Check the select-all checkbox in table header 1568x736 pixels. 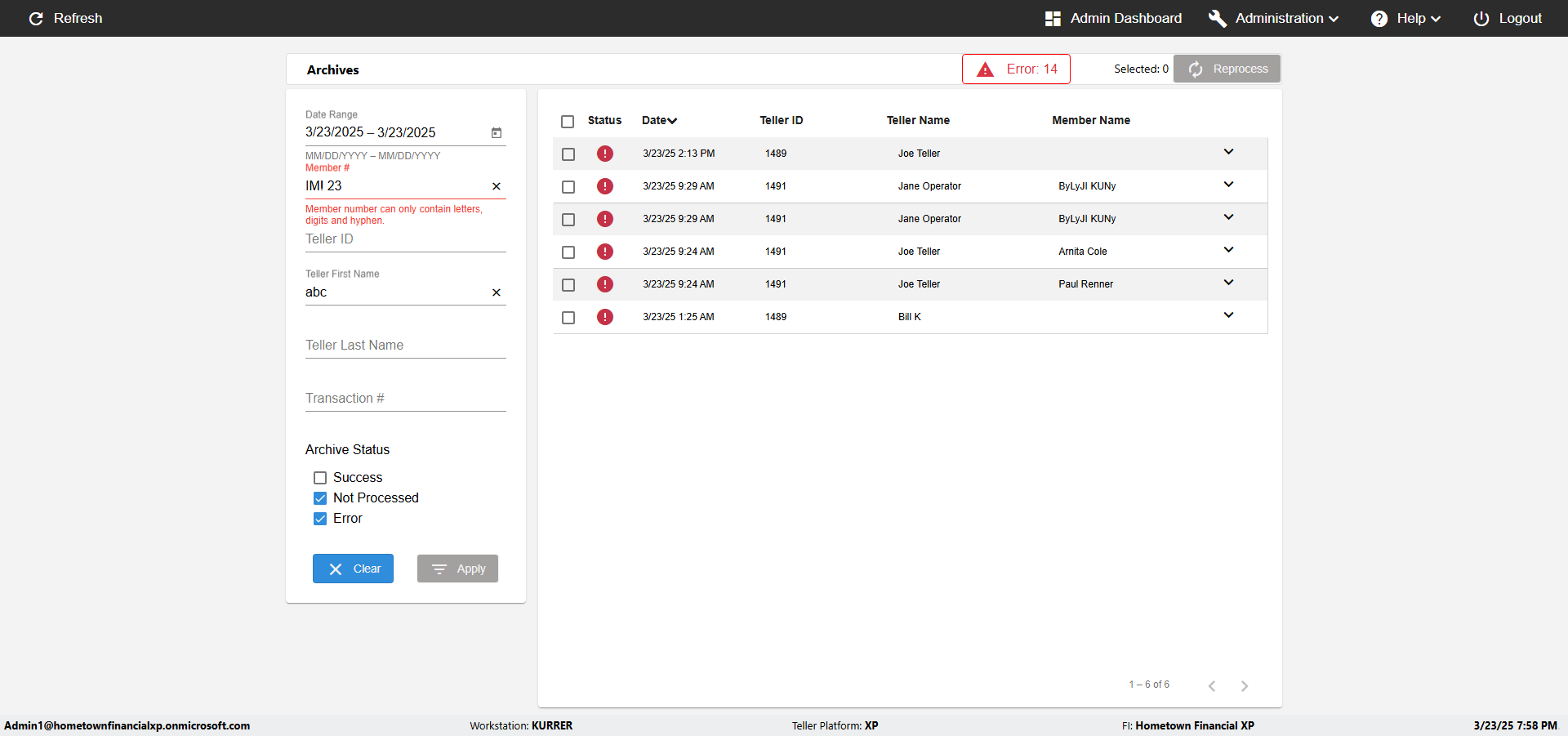[568, 122]
